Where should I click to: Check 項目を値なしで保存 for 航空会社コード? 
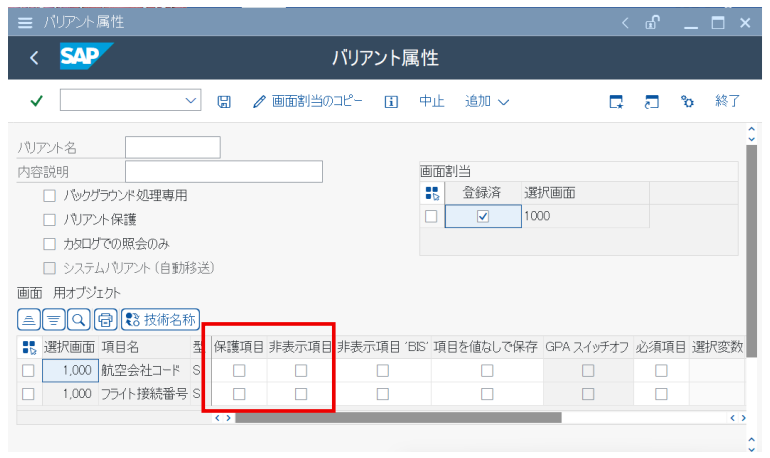pos(487,371)
